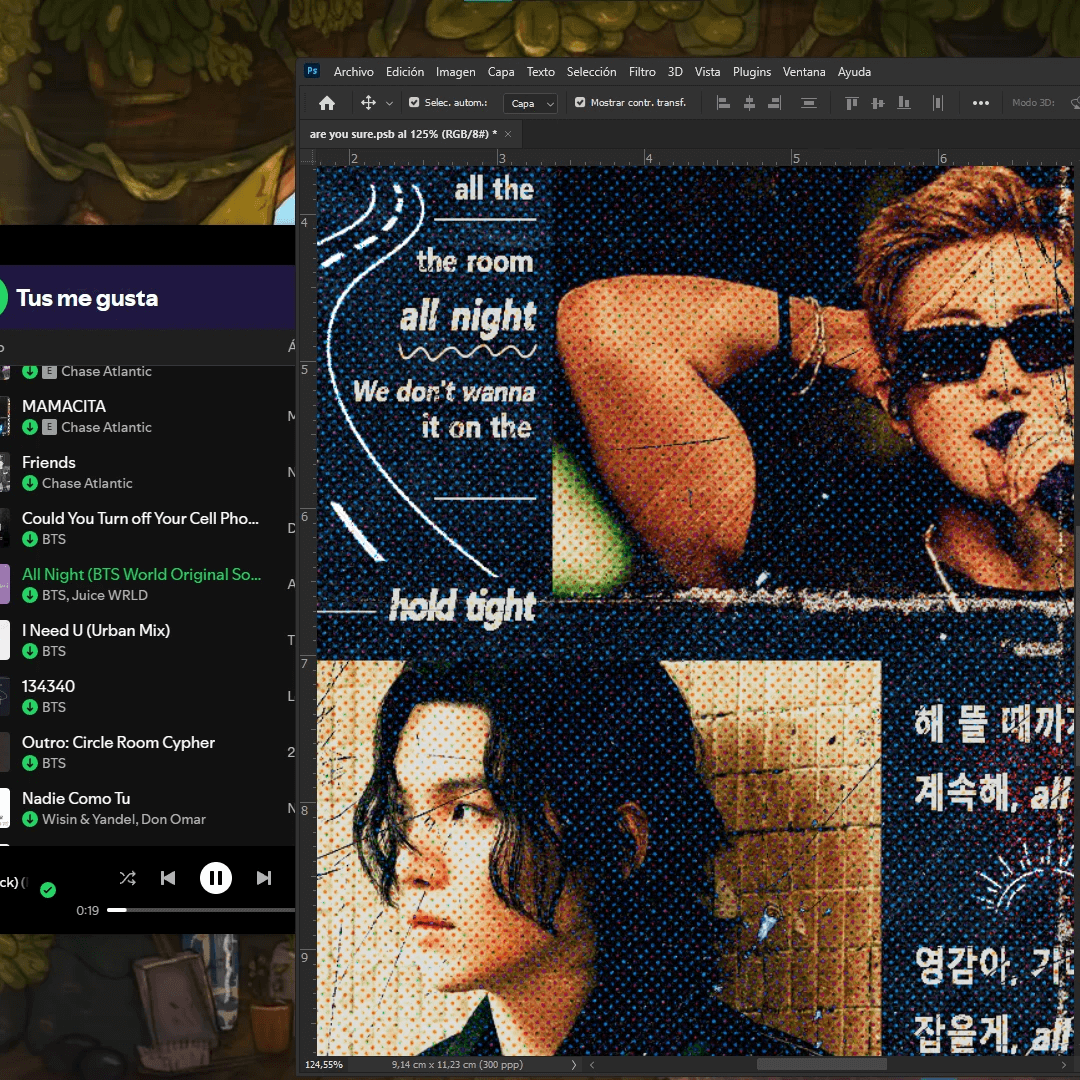This screenshot has width=1080, height=1080.
Task: Select All Night (BTS World Original) track
Action: [142, 574]
